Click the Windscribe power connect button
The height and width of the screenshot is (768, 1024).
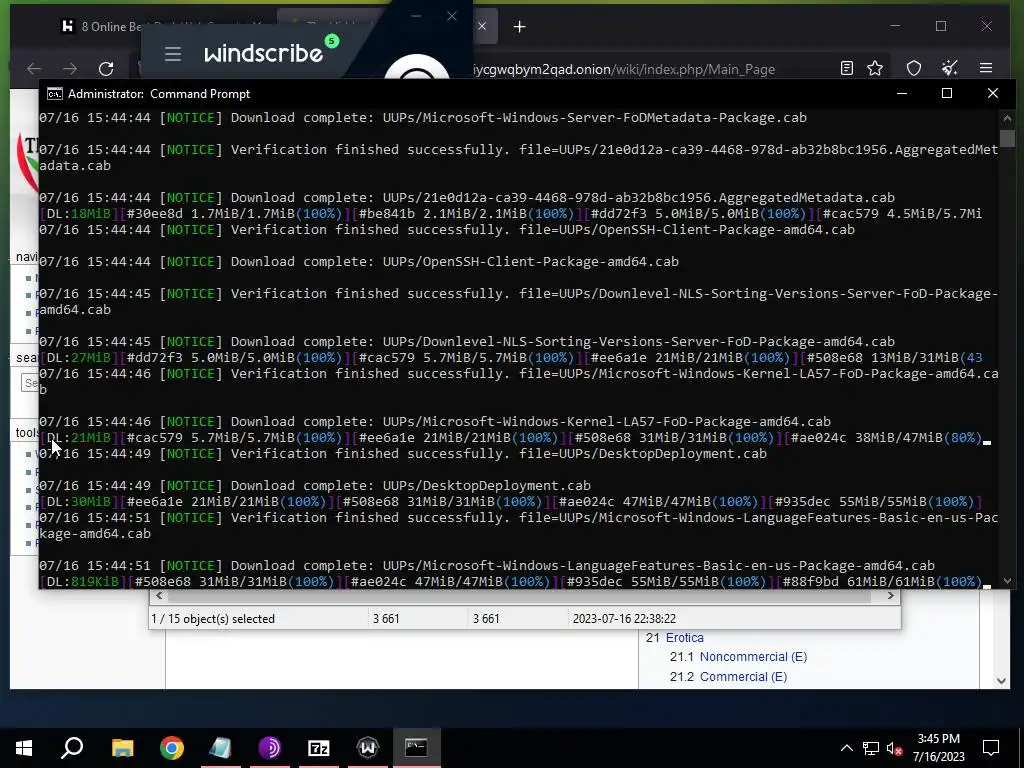(x=417, y=69)
